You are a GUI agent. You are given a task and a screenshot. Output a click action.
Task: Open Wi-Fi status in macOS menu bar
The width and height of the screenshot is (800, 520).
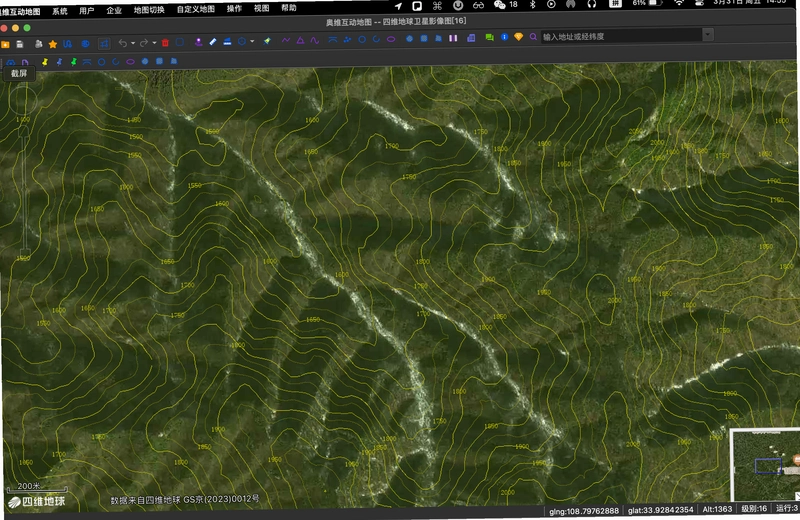[679, 3]
